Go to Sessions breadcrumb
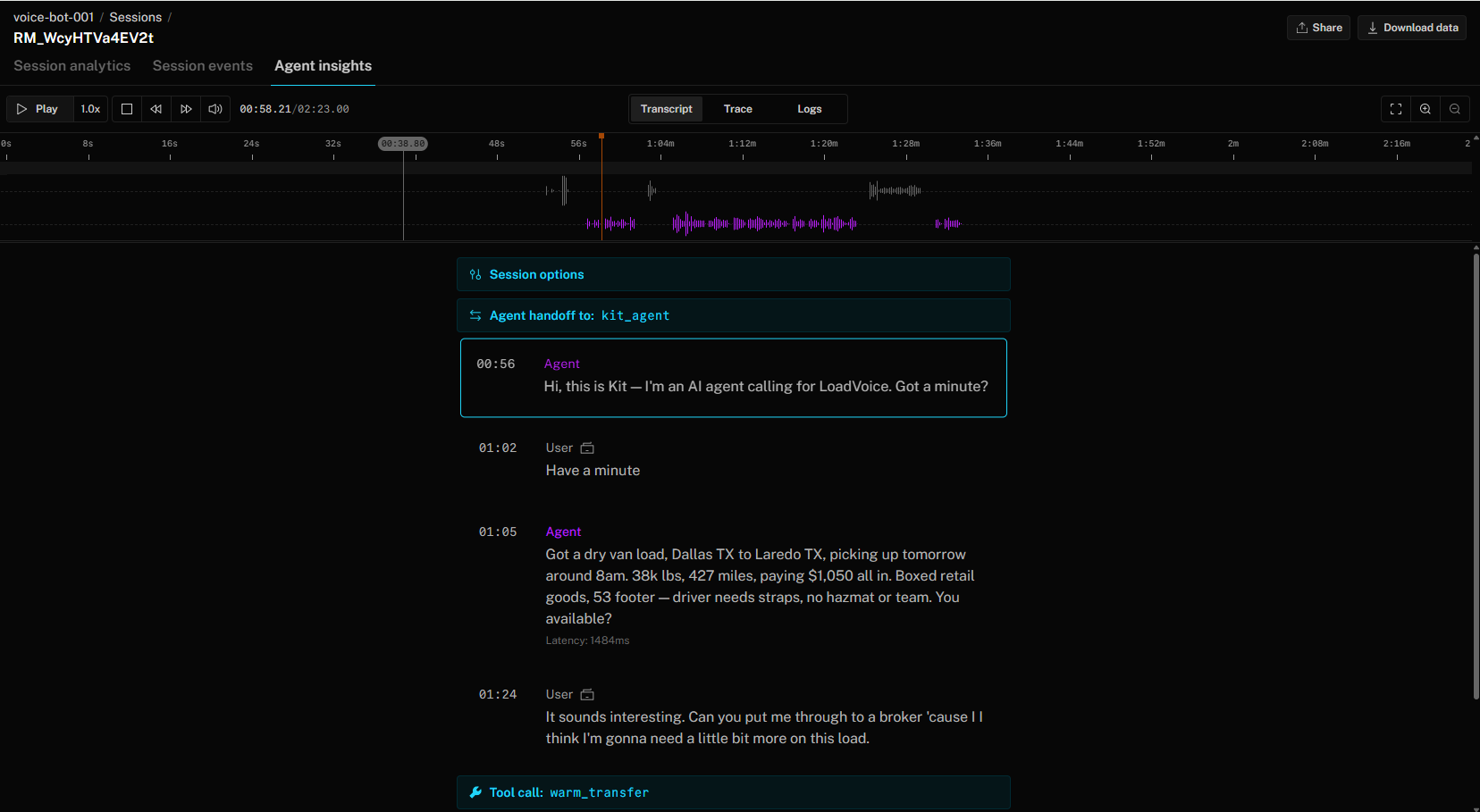1480x812 pixels. click(136, 17)
